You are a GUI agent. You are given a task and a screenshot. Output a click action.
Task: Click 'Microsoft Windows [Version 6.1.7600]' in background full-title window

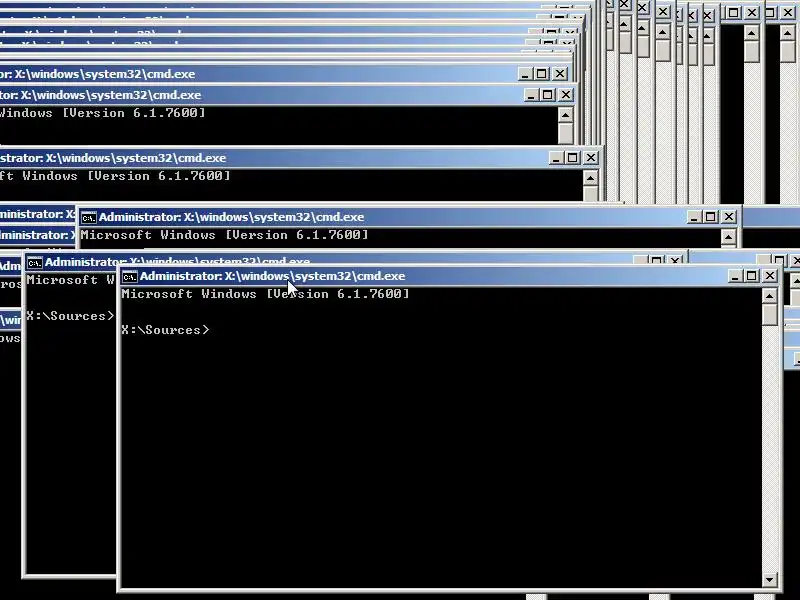[224, 235]
